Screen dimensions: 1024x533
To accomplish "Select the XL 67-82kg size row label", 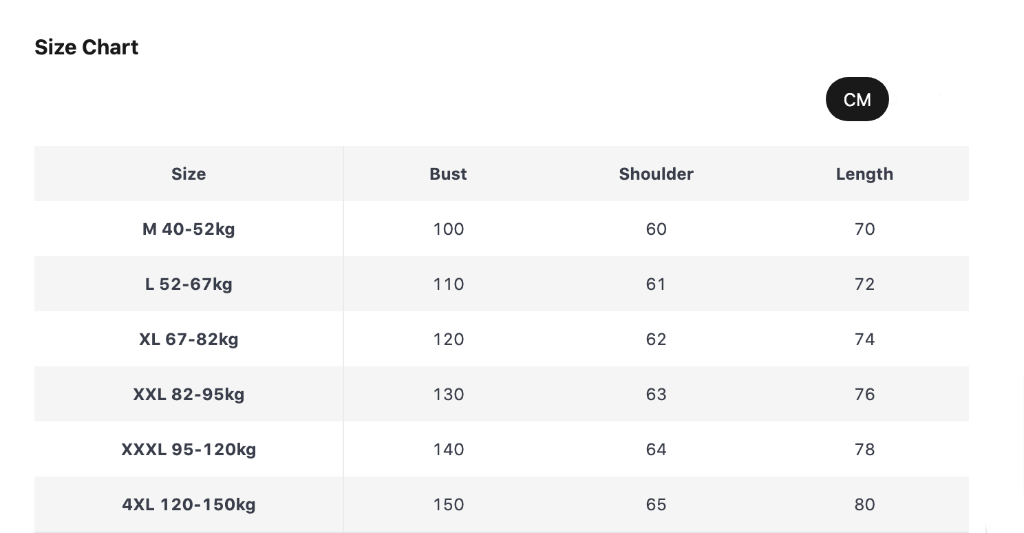I will [188, 339].
